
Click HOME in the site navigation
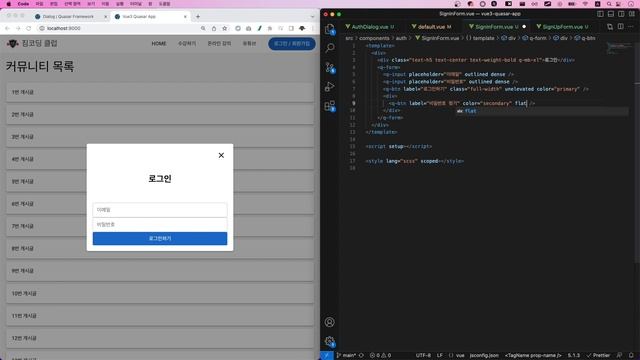point(159,44)
